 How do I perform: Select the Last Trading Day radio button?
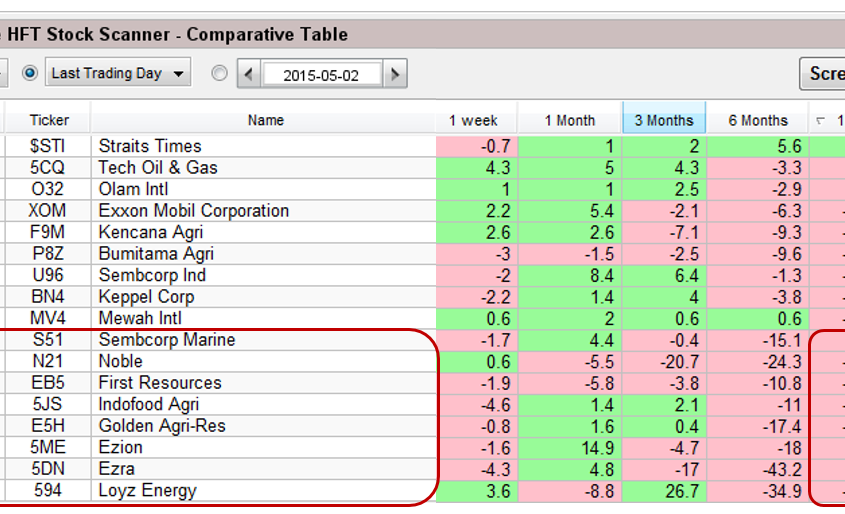click(x=29, y=73)
